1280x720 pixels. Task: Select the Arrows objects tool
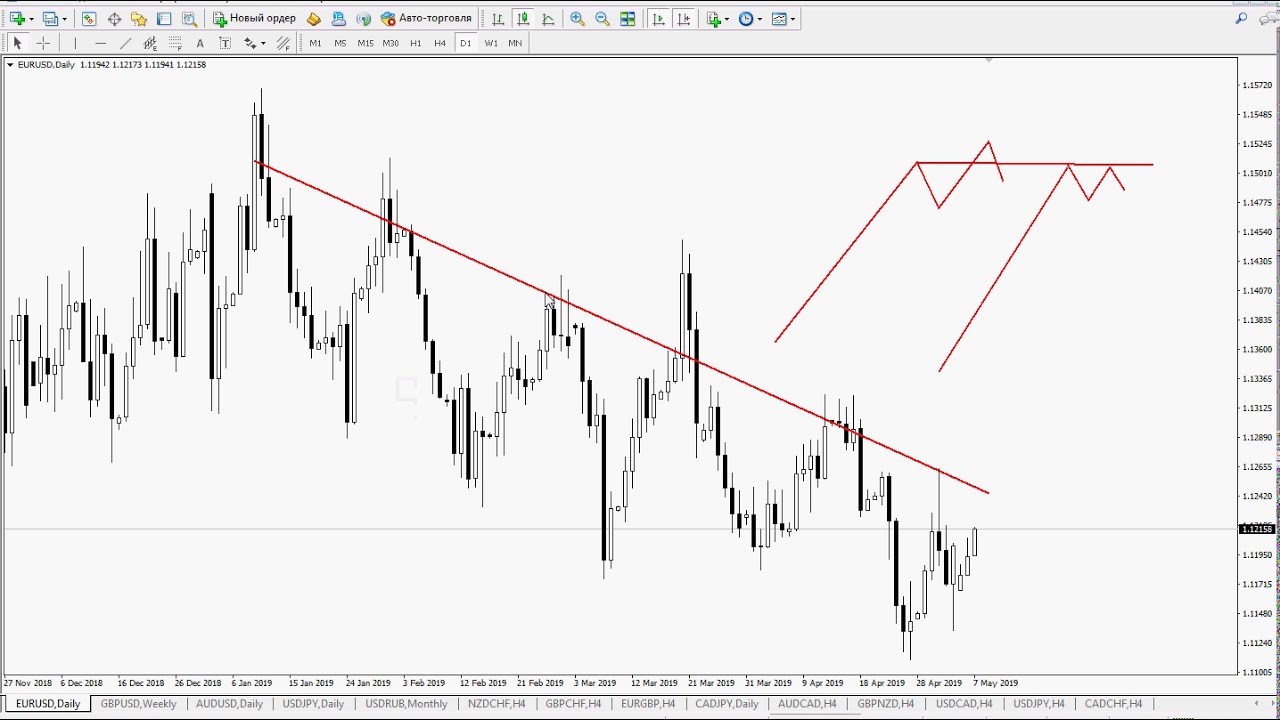[x=250, y=43]
